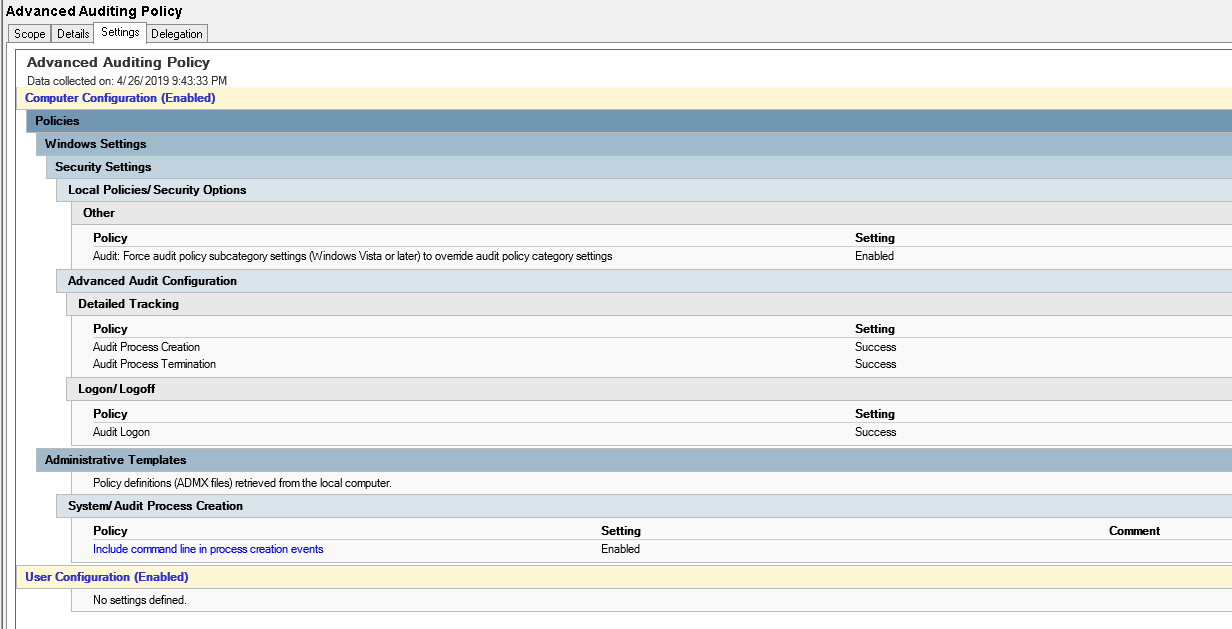Collapse the Policies section header
Viewport: 1232px width, 629px height.
pos(57,121)
